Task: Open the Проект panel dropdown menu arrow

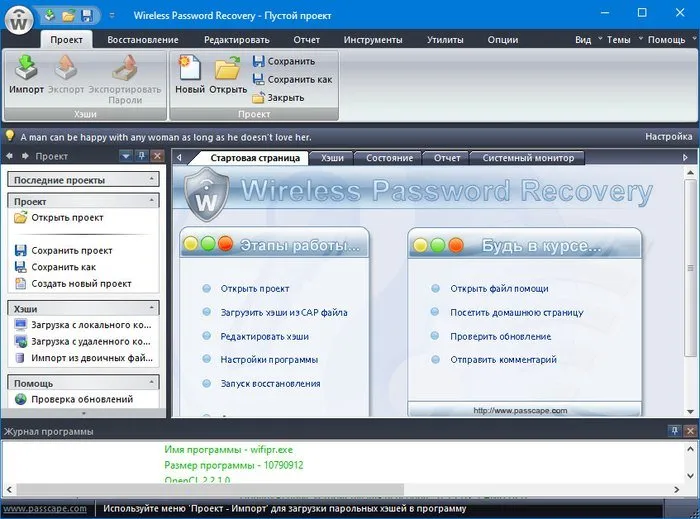Action: coord(126,156)
